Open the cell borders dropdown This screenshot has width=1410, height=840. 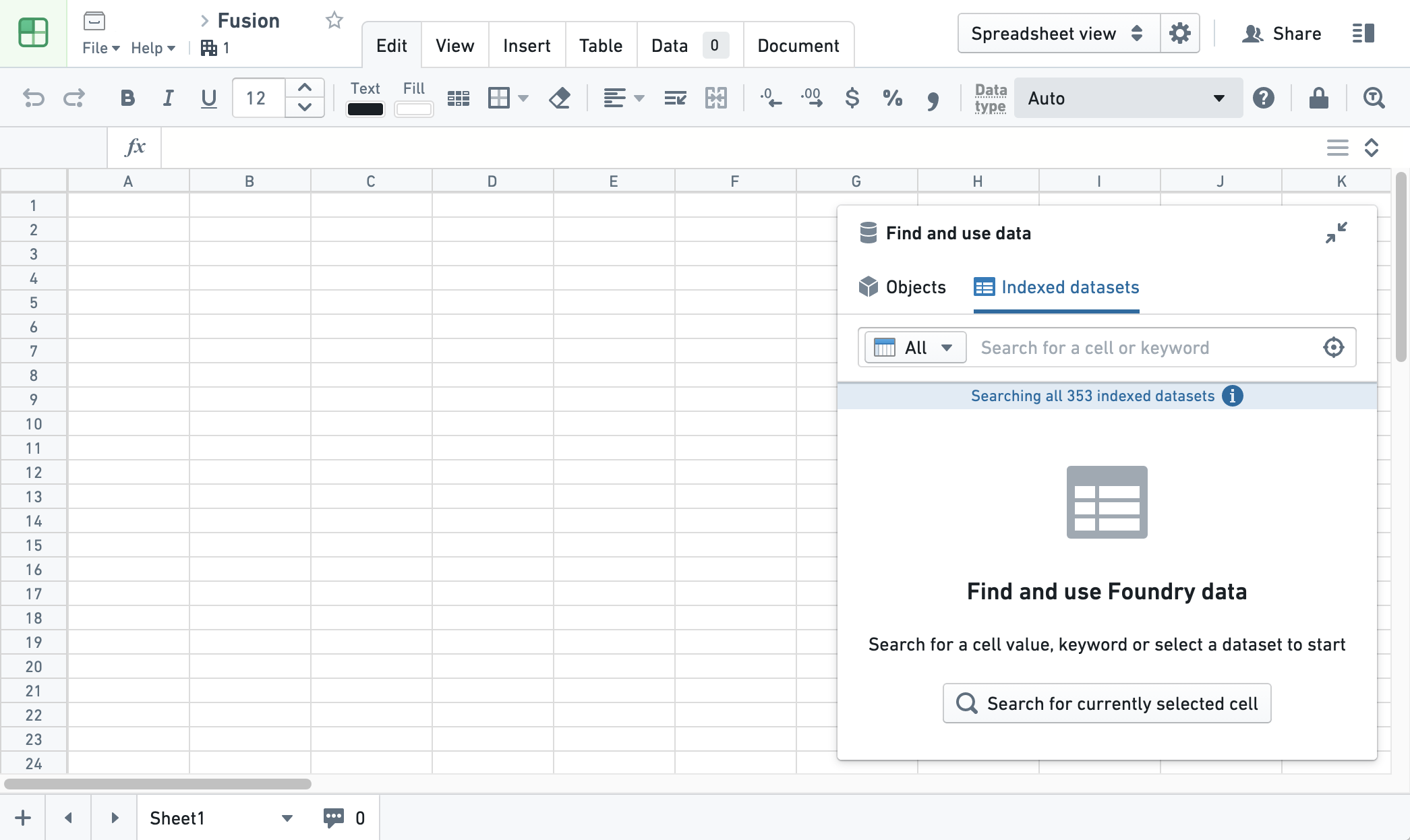tap(508, 98)
